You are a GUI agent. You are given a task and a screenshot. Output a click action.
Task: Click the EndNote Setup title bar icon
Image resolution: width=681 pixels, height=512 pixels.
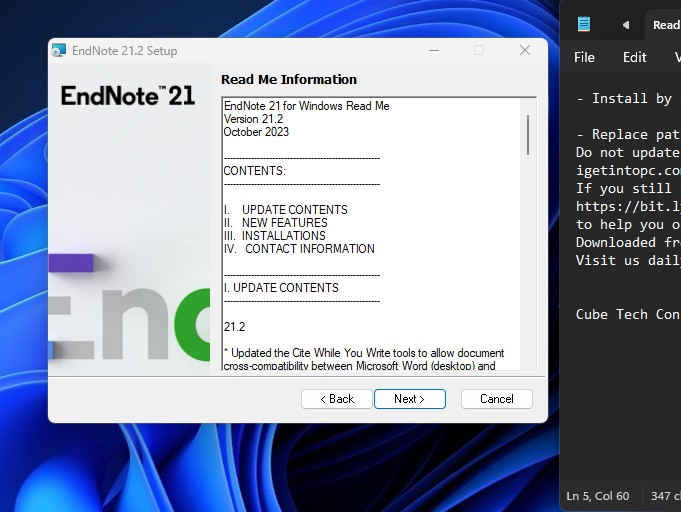click(x=59, y=51)
